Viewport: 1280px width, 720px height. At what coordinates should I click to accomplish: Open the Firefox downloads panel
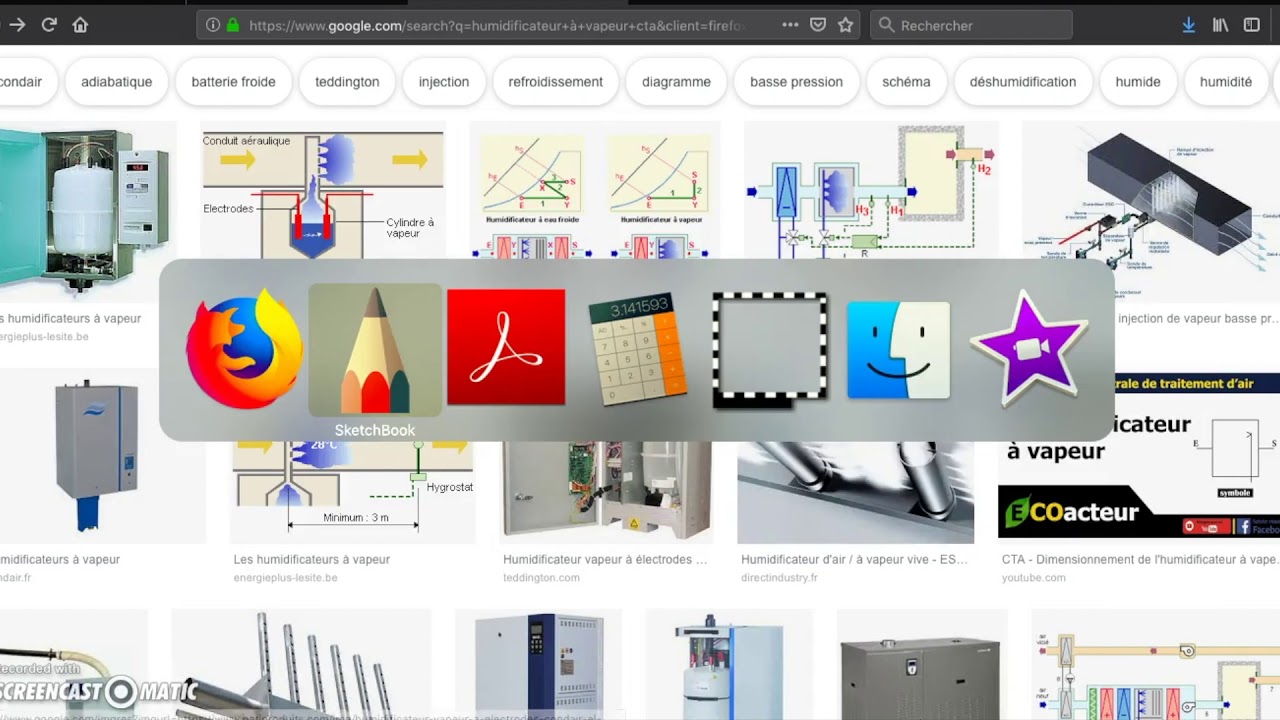pyautogui.click(x=1188, y=25)
